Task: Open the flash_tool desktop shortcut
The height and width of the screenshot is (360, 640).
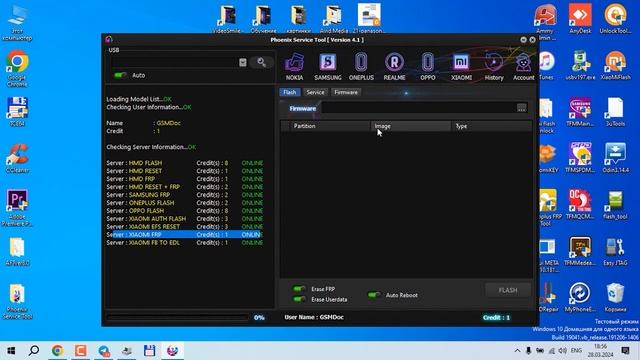Action: coord(615,204)
